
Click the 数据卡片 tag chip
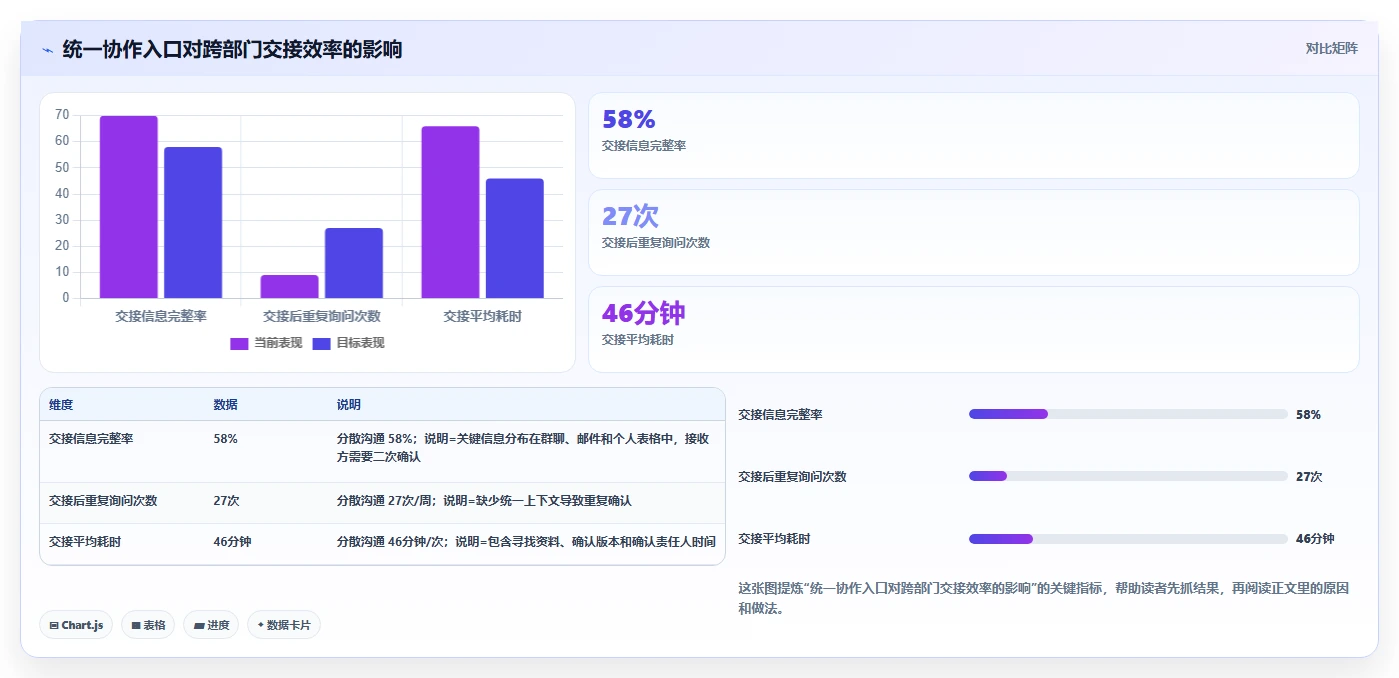click(284, 625)
